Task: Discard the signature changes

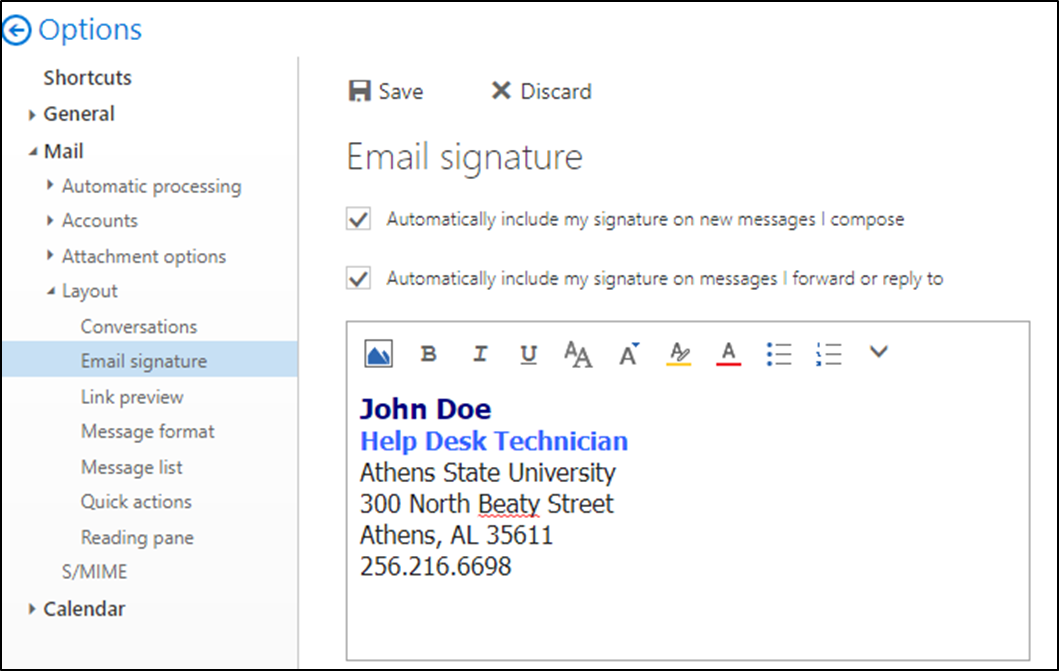Action: [541, 92]
